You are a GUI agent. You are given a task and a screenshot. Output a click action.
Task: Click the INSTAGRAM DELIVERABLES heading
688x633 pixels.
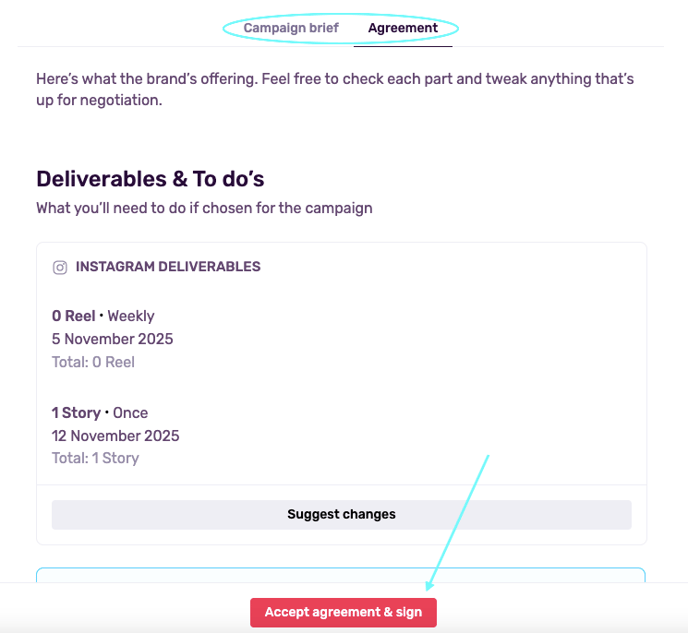tap(167, 267)
